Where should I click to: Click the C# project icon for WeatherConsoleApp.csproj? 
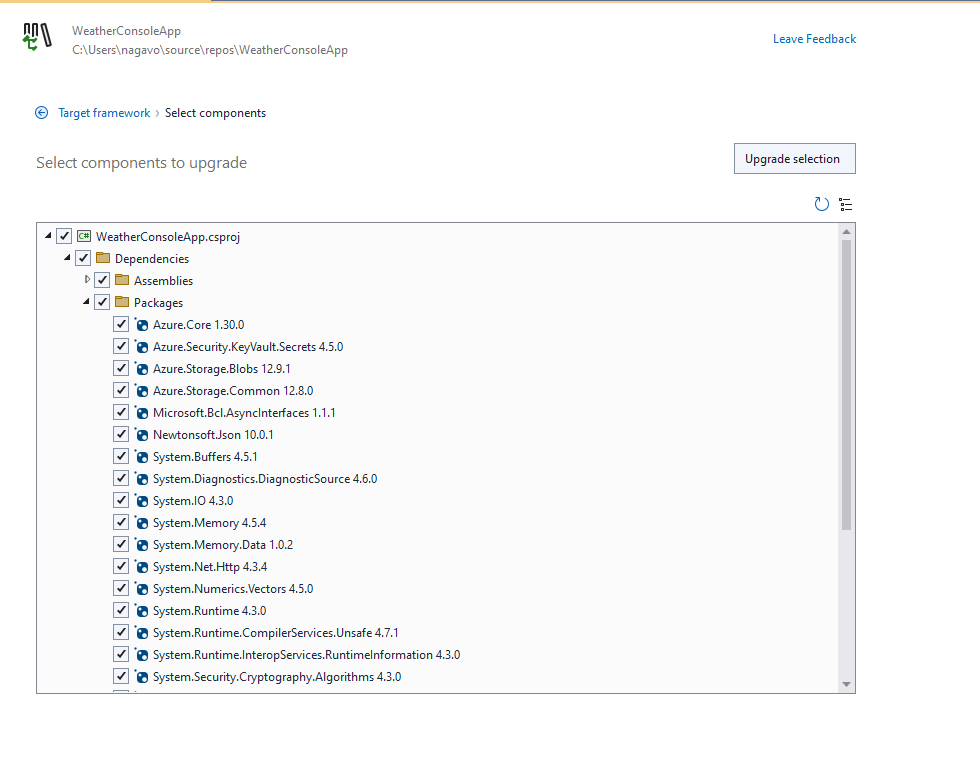pyautogui.click(x=84, y=236)
